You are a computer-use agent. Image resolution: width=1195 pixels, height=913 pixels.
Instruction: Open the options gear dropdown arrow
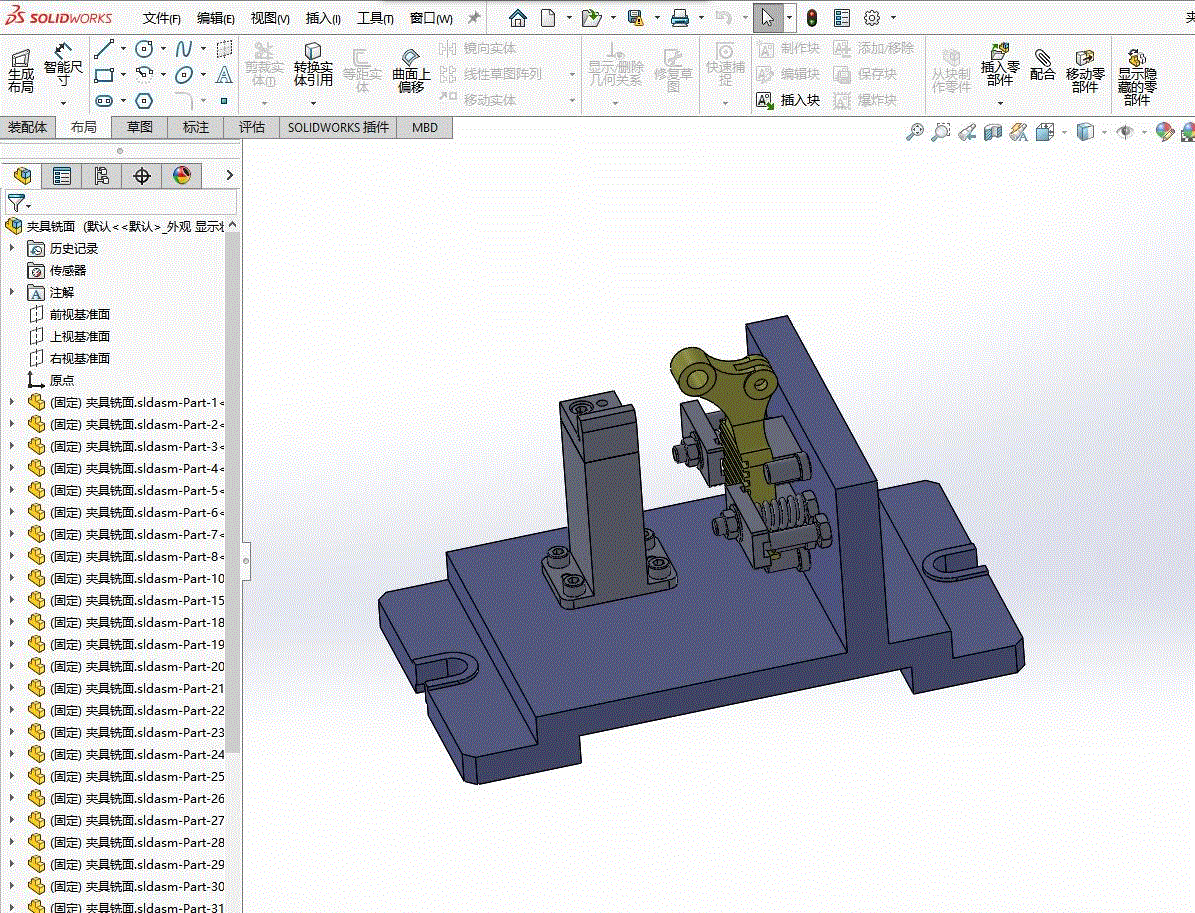pyautogui.click(x=893, y=18)
